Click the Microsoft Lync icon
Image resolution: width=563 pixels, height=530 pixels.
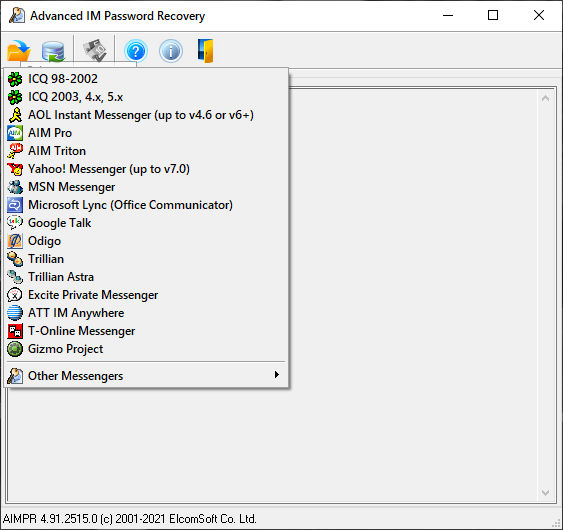point(15,205)
